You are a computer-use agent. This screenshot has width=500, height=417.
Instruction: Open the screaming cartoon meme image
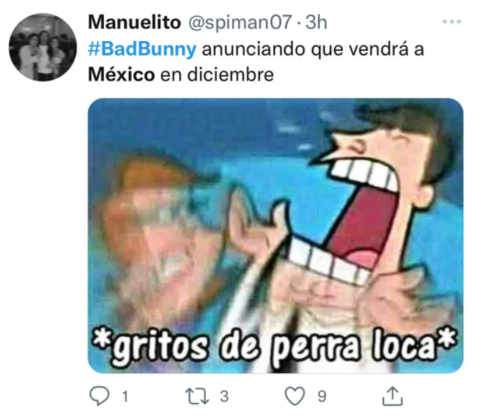pos(275,235)
